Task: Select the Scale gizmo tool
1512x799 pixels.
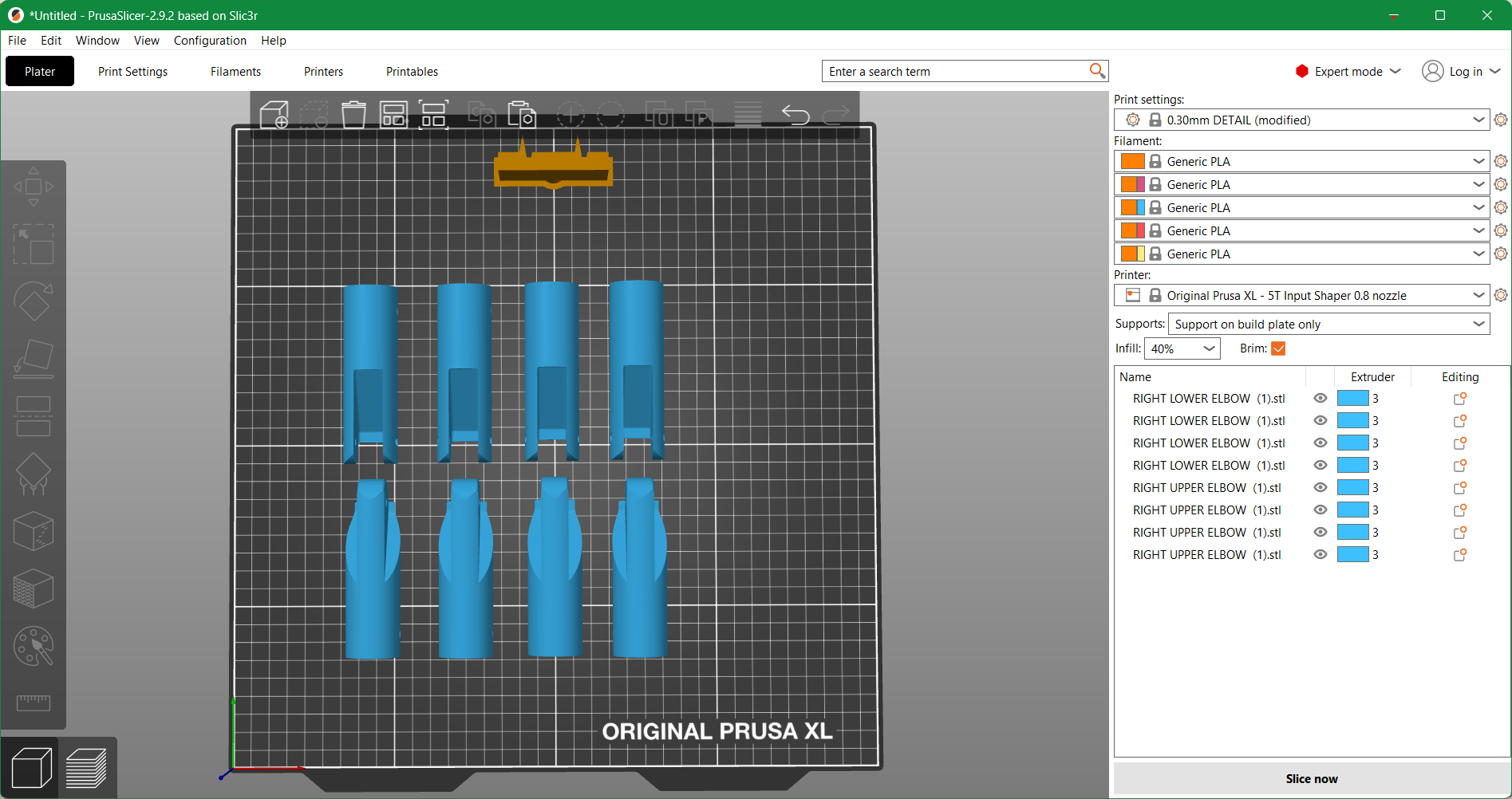Action: tap(34, 244)
